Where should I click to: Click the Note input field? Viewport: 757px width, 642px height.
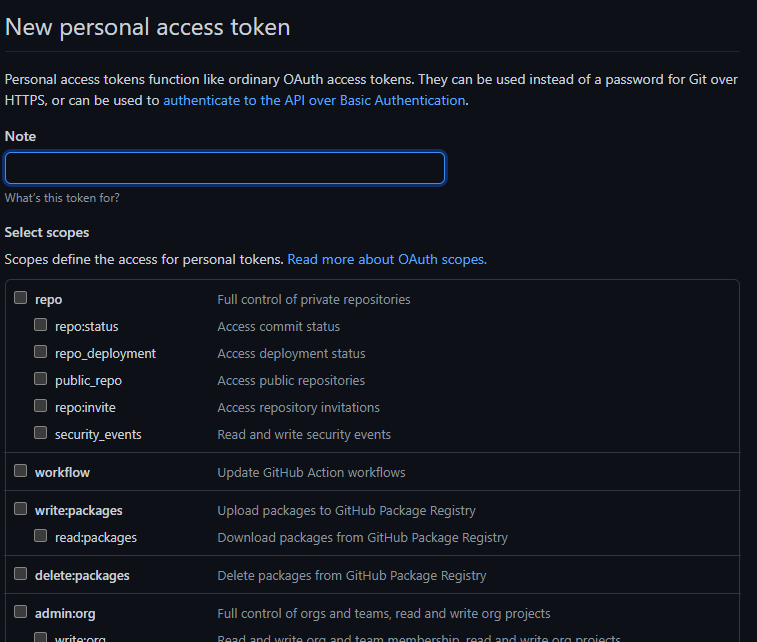tap(225, 168)
